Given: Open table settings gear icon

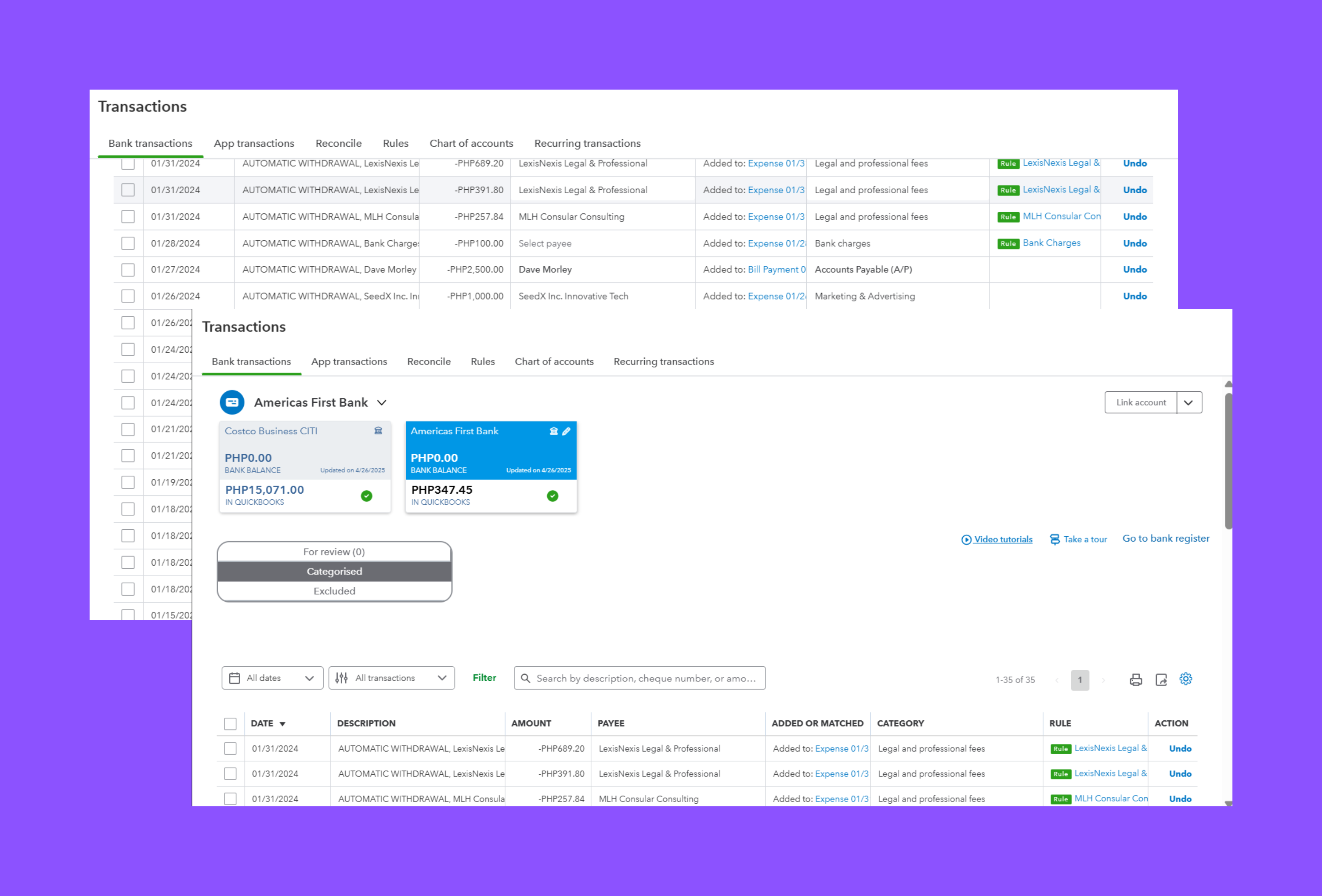Looking at the screenshot, I should 1185,679.
